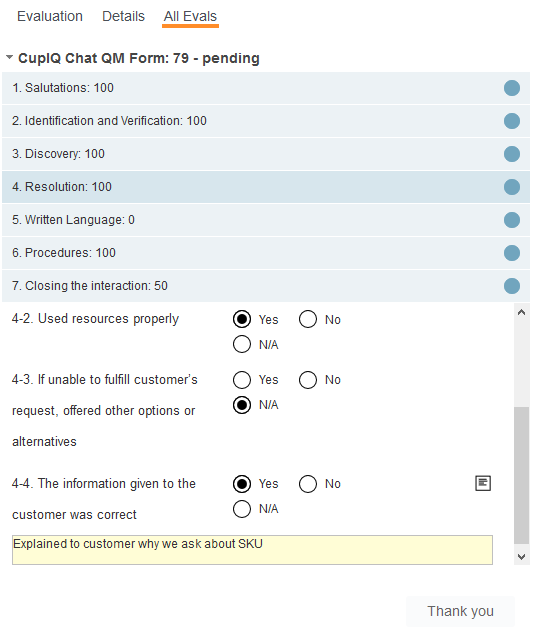Click the SKU comment text field
This screenshot has height=637, width=540.
tap(252, 550)
